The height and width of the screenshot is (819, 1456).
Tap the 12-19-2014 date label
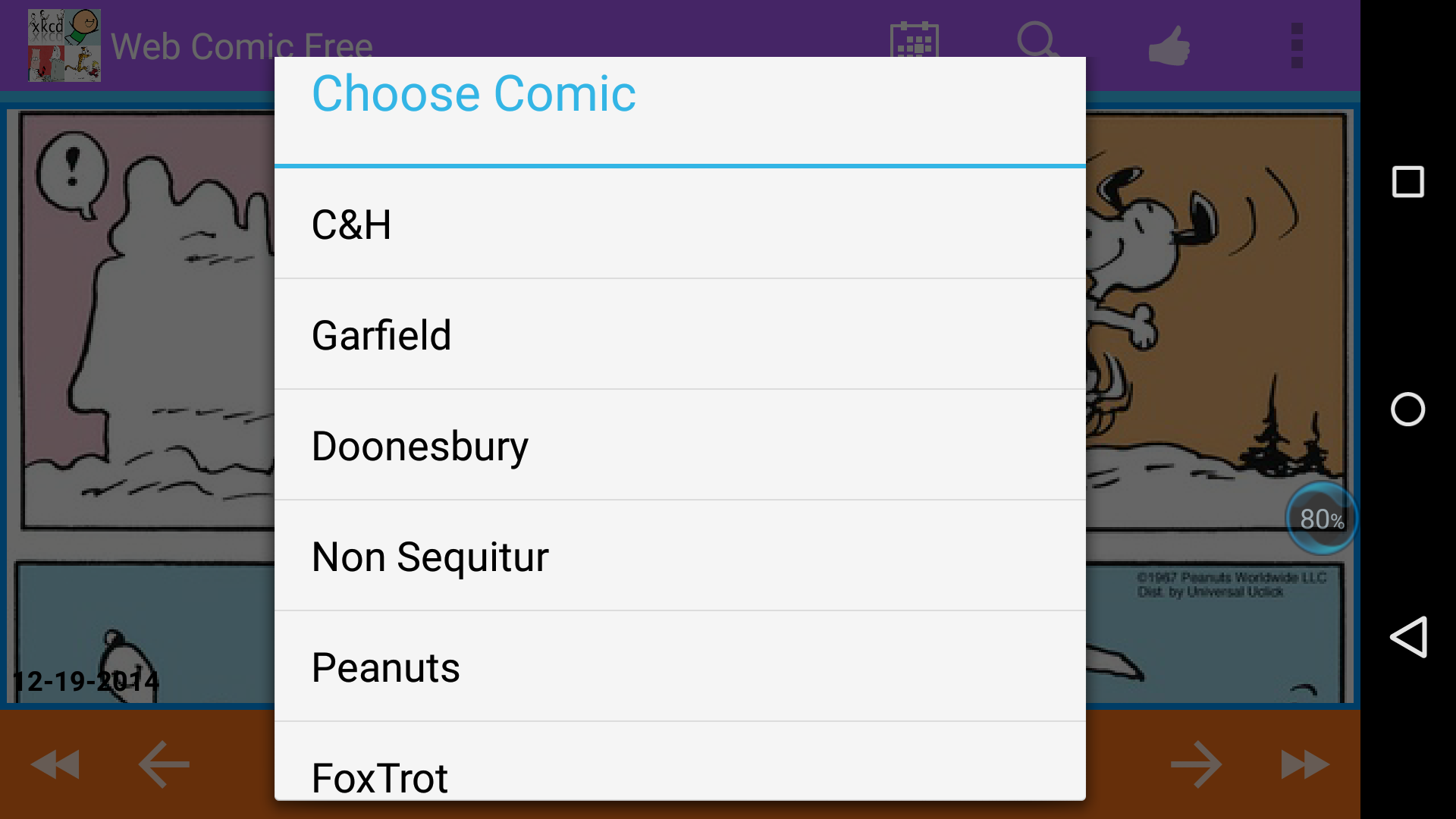tap(86, 681)
